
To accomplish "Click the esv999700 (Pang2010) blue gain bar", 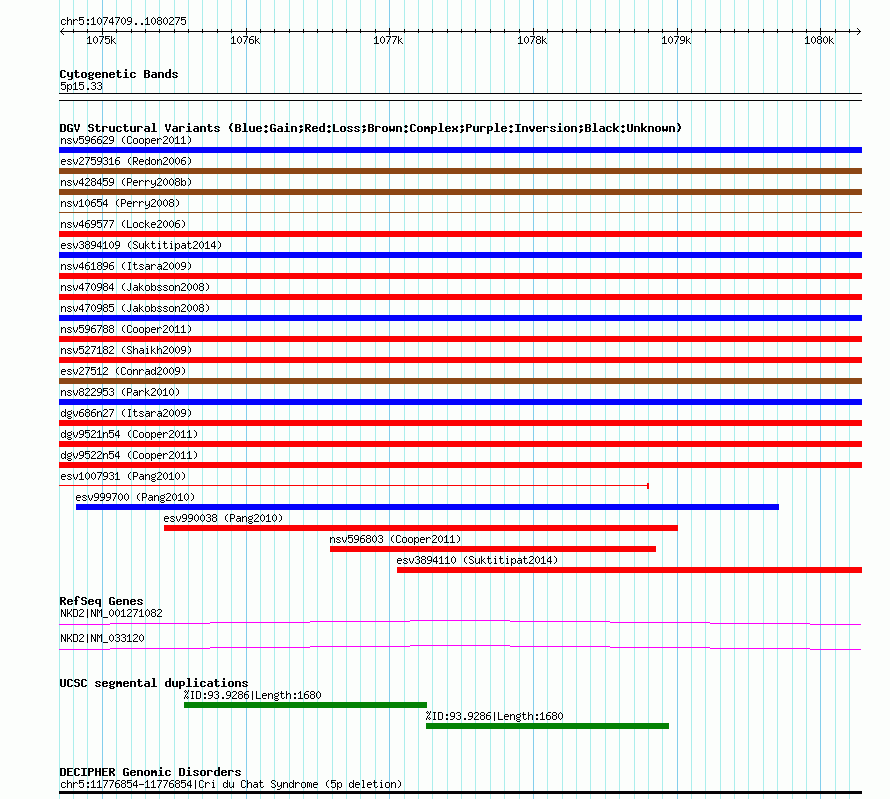I will pyautogui.click(x=427, y=507).
